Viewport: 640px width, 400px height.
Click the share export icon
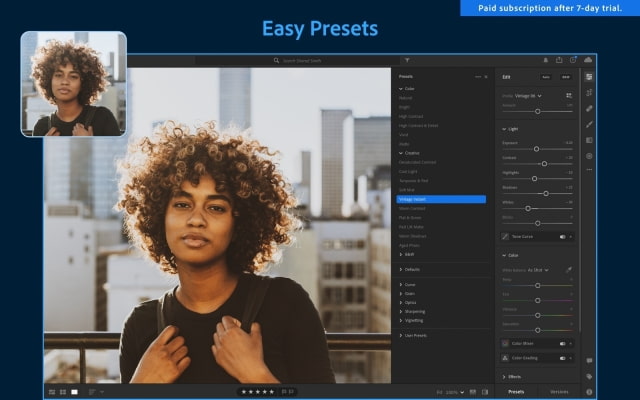559,60
